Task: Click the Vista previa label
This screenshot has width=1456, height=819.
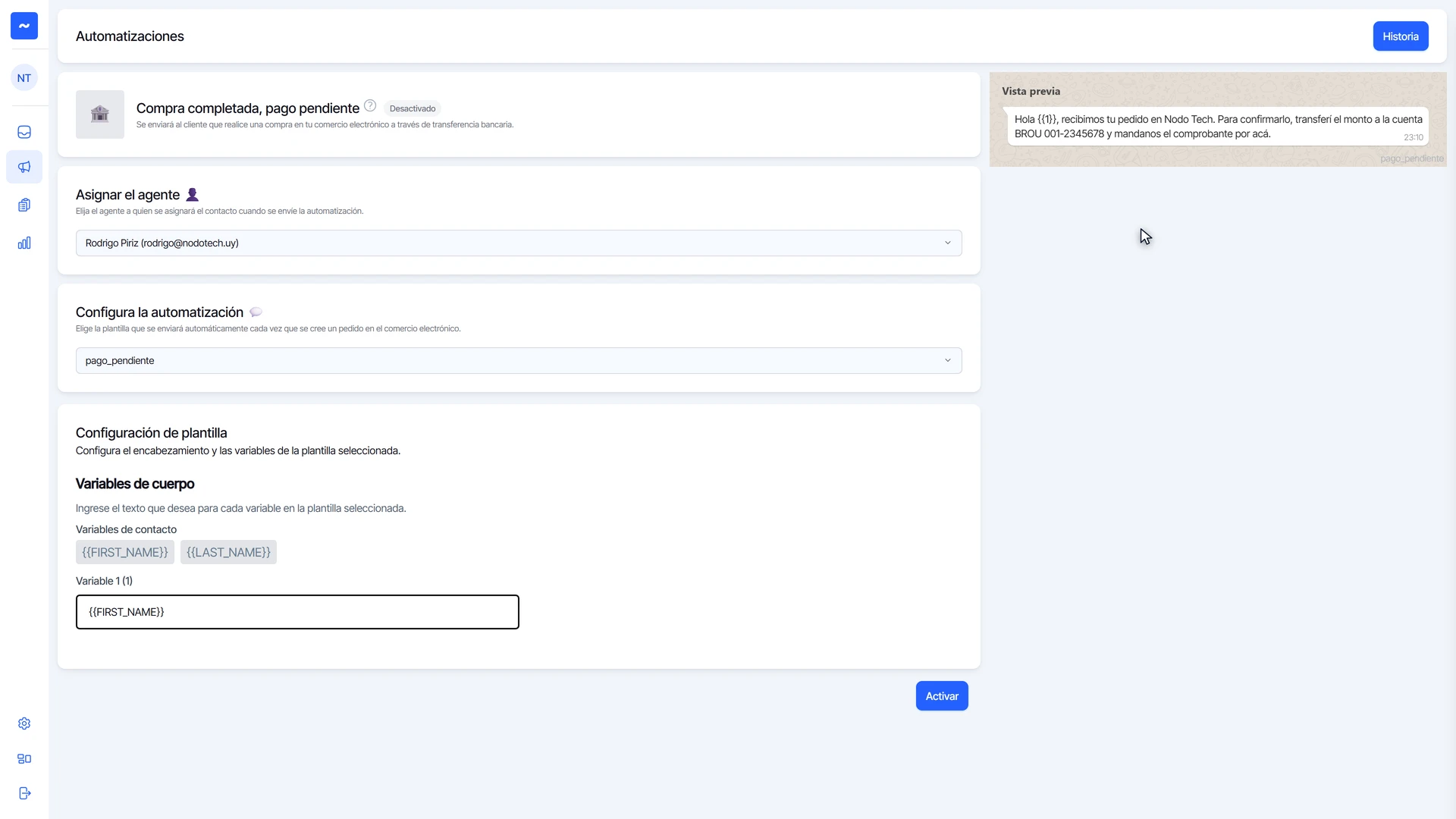Action: coord(1031,91)
